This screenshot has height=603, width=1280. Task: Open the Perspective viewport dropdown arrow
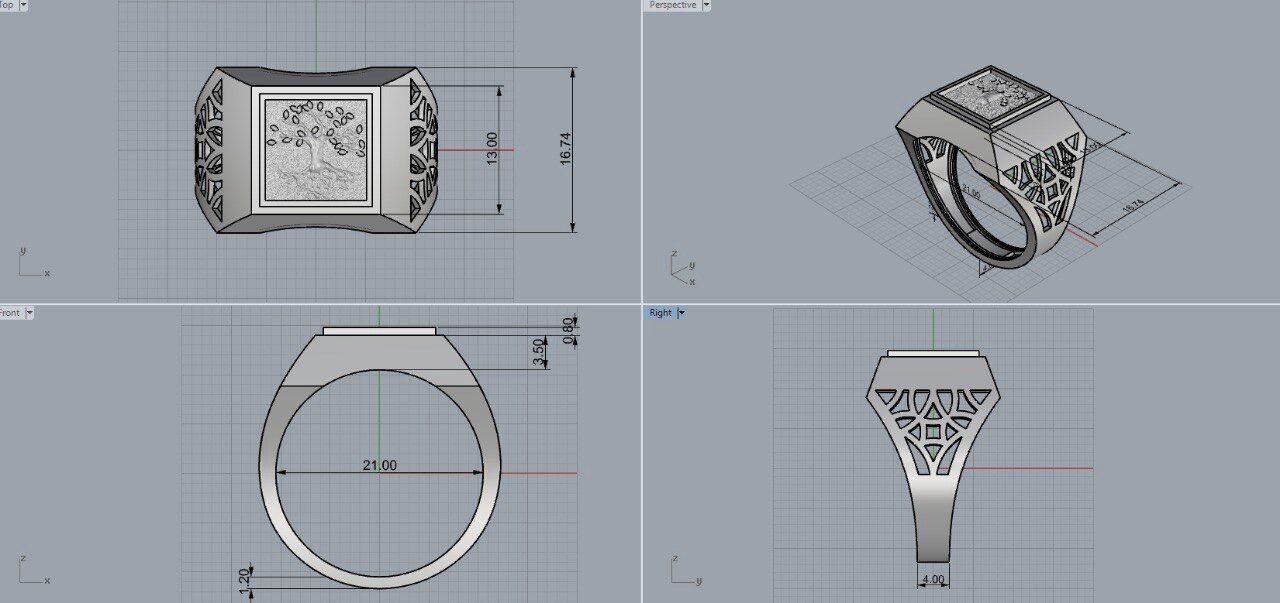coord(706,5)
